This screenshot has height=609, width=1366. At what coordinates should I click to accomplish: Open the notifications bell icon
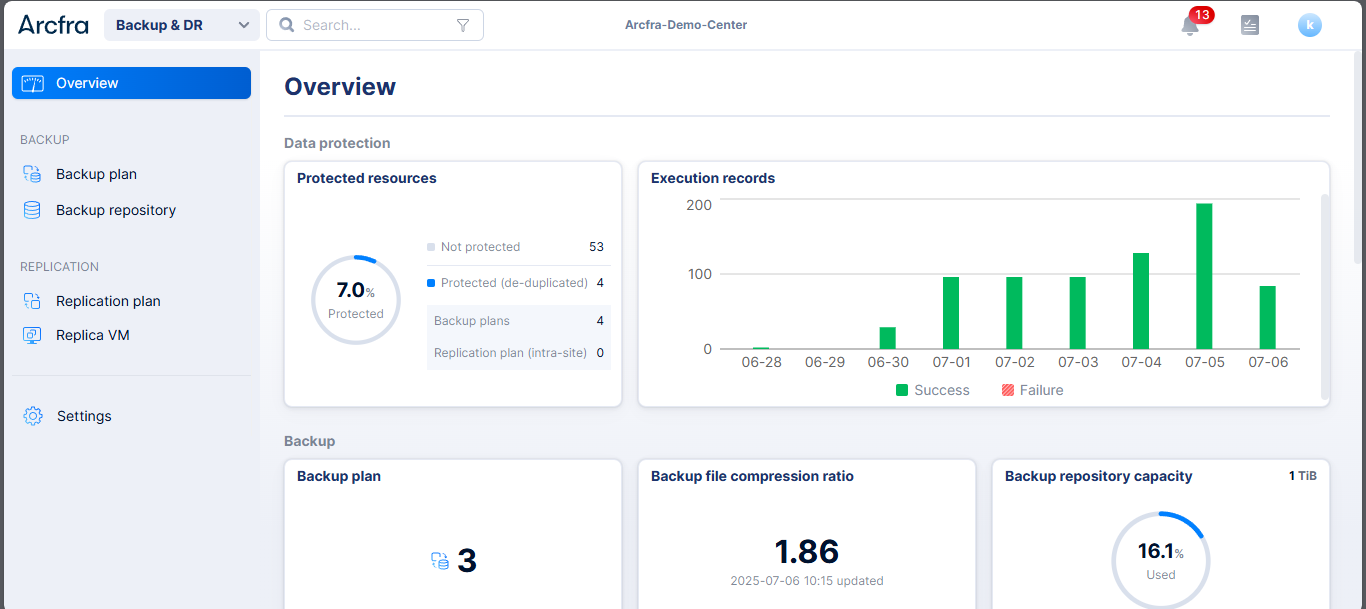coord(1190,26)
